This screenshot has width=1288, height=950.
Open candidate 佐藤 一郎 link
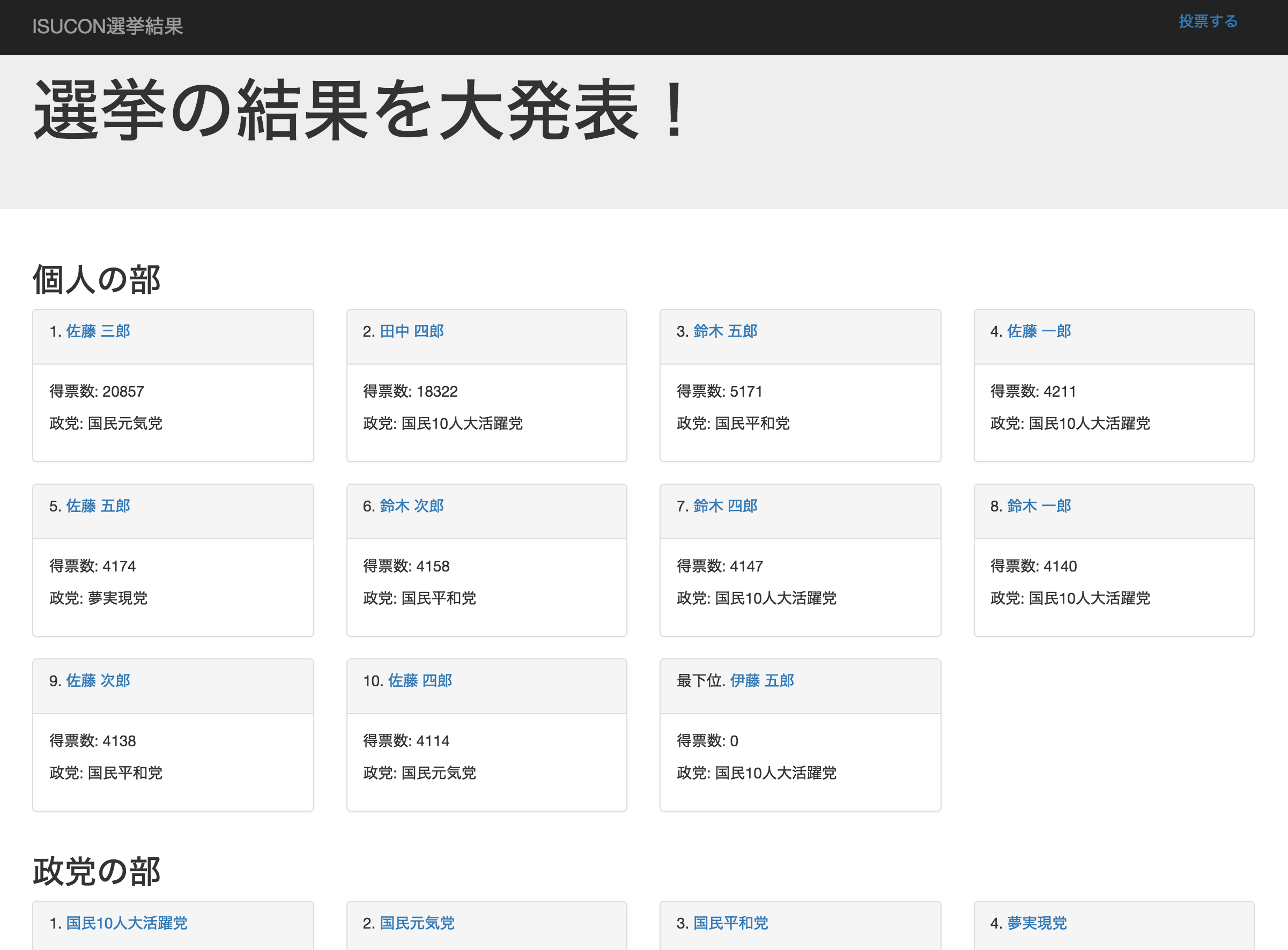[x=1039, y=331]
